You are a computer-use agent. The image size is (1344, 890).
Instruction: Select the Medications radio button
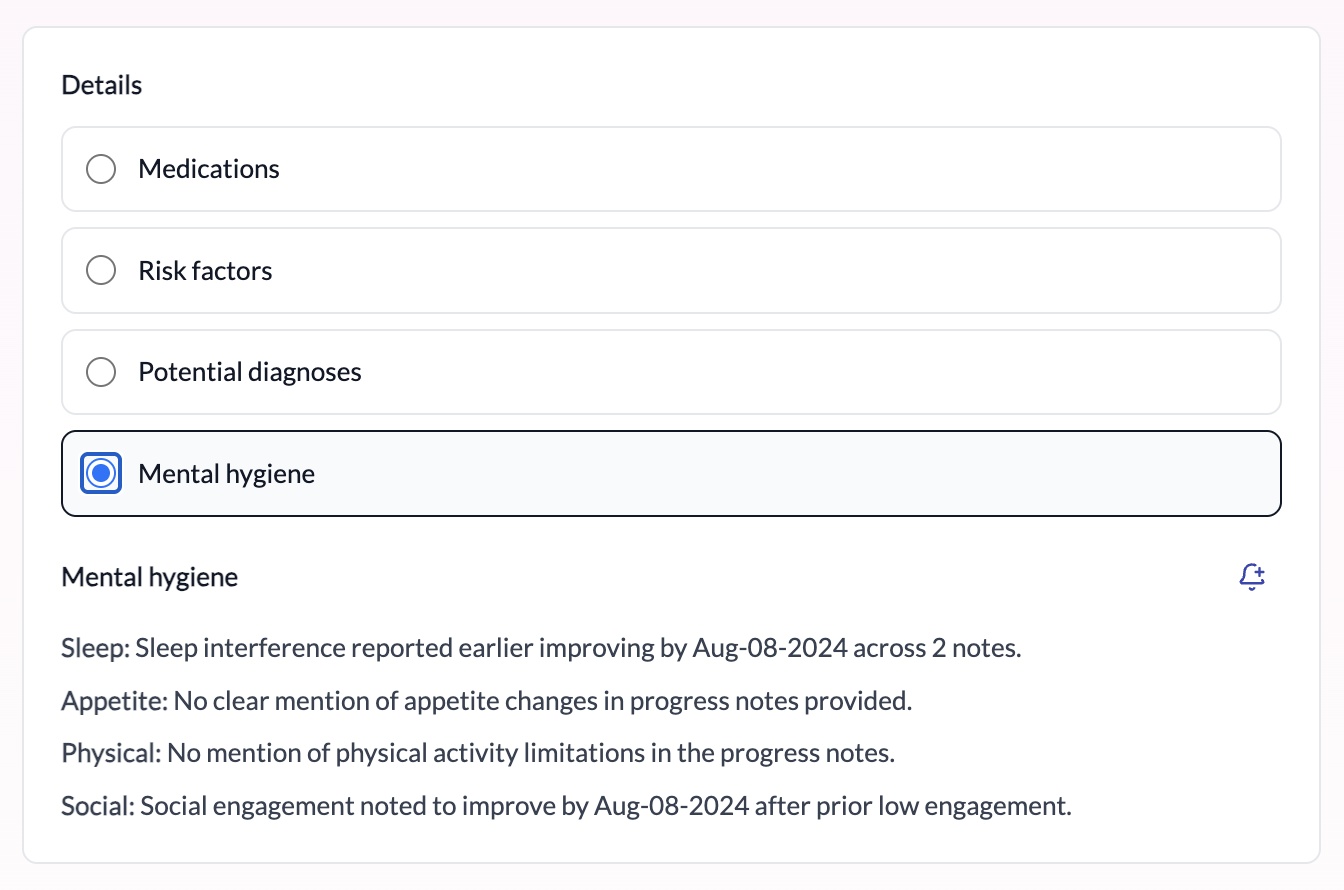[101, 169]
